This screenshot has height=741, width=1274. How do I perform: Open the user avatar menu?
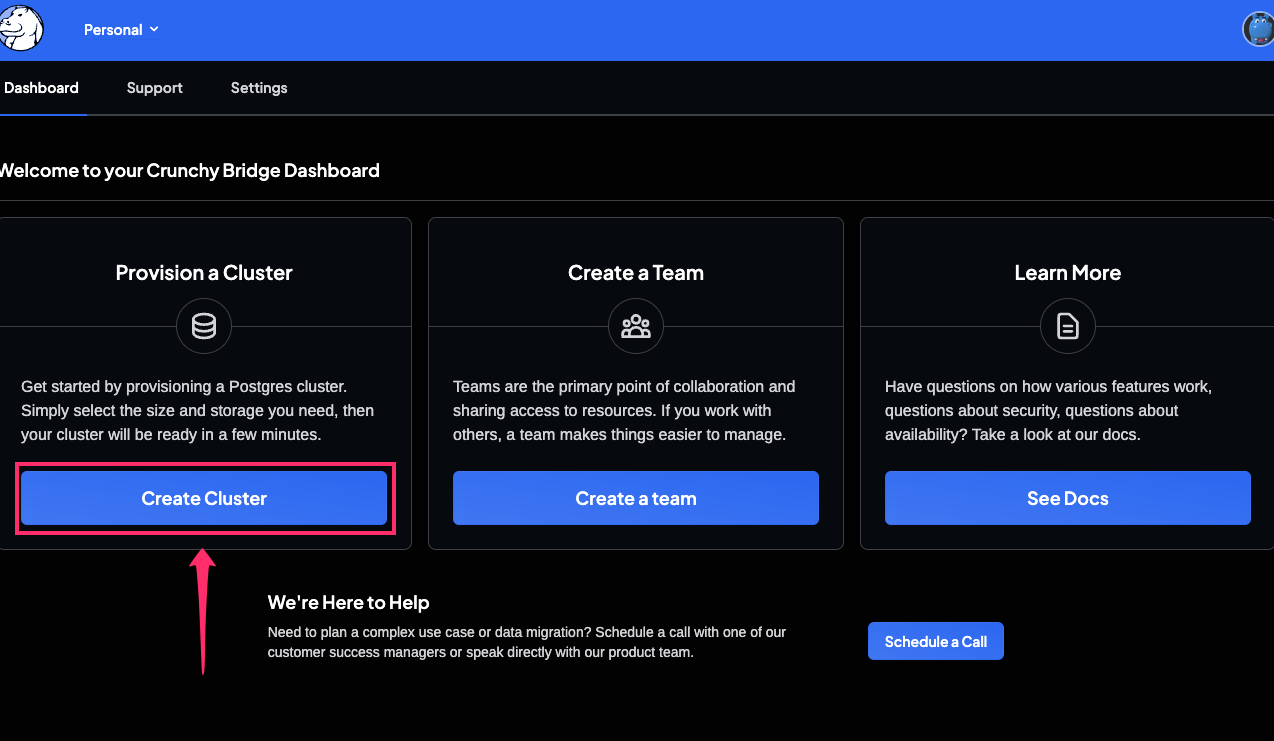tap(1257, 29)
